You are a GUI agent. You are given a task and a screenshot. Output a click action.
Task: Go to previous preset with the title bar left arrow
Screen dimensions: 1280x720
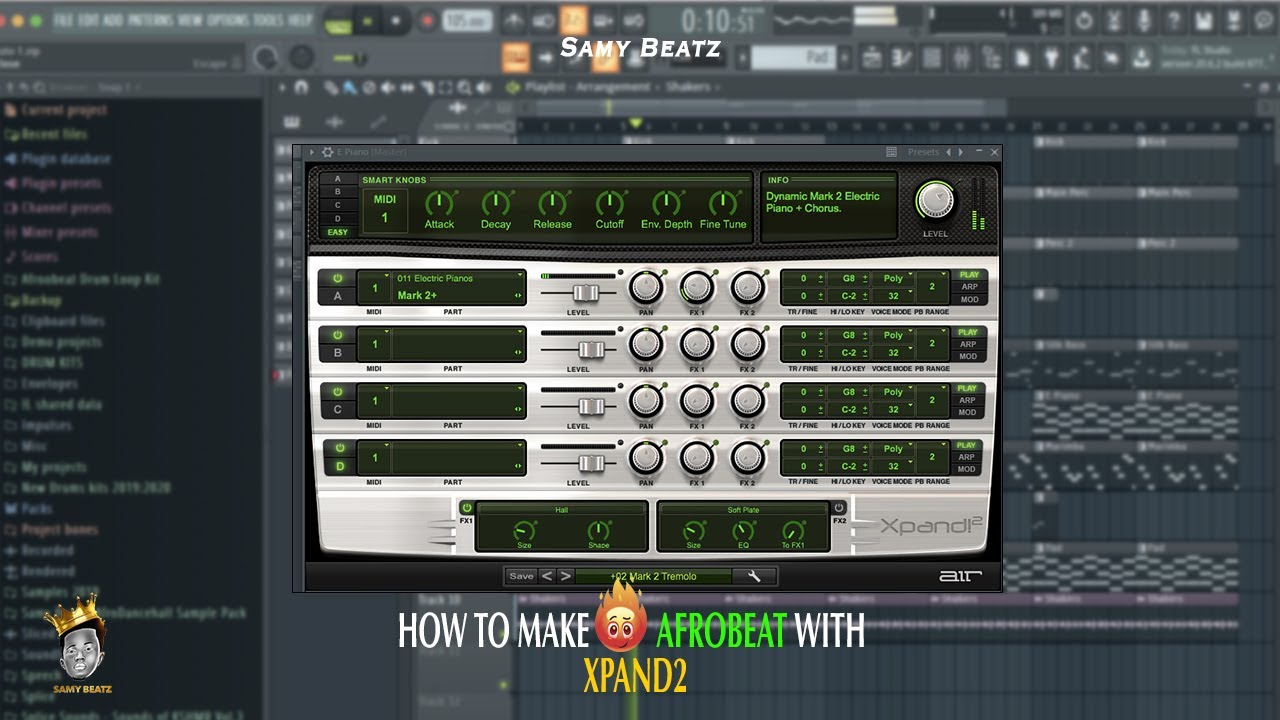click(950, 152)
